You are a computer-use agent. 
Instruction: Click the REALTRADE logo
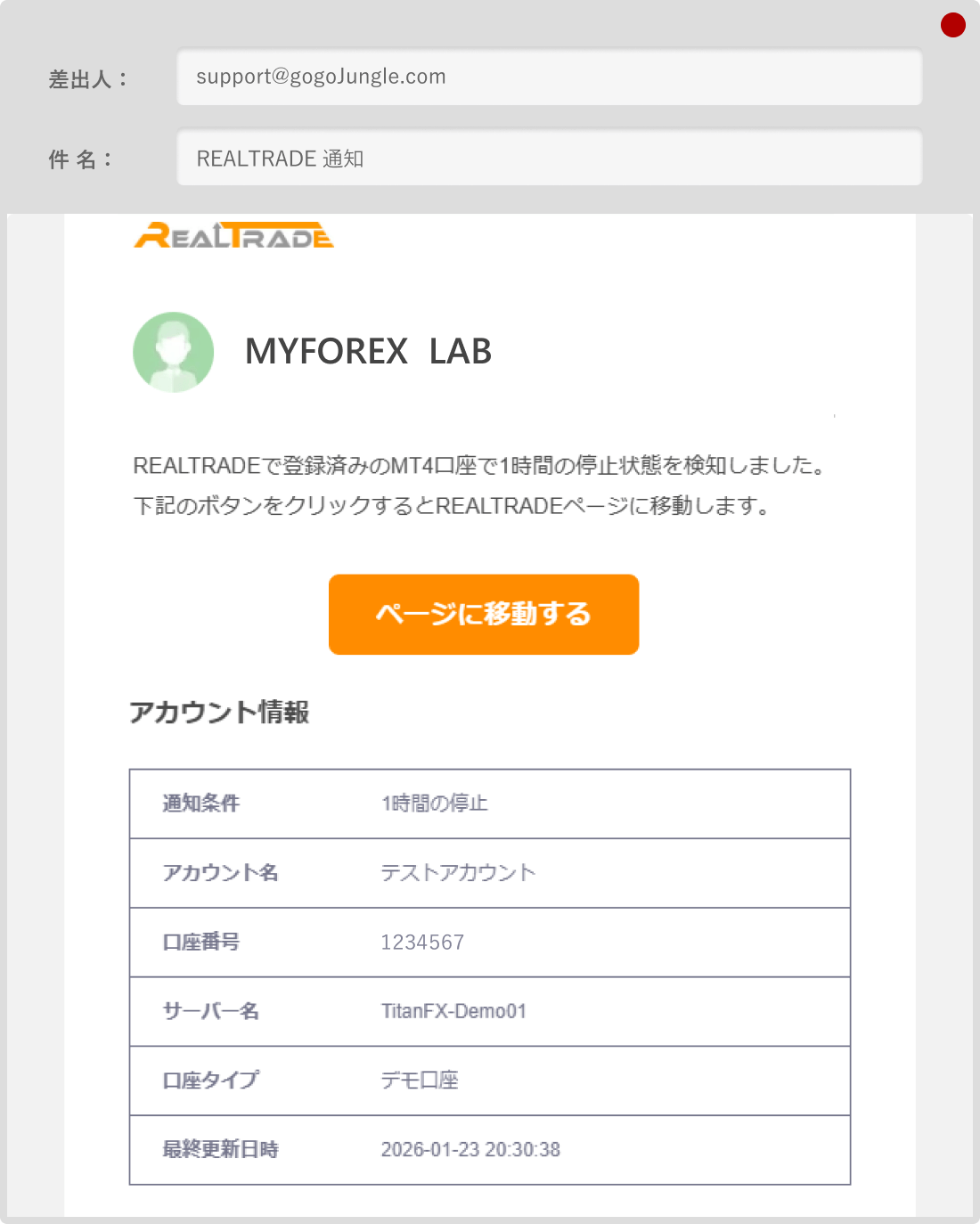234,236
